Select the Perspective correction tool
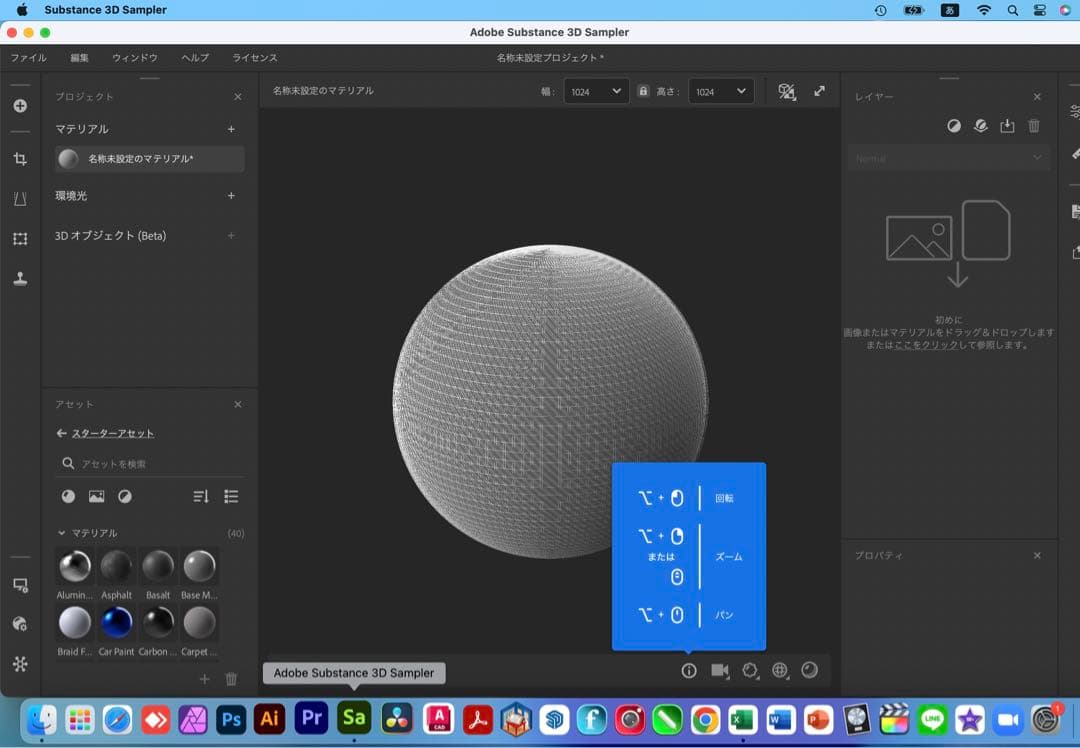The width and height of the screenshot is (1080, 748). tap(20, 199)
